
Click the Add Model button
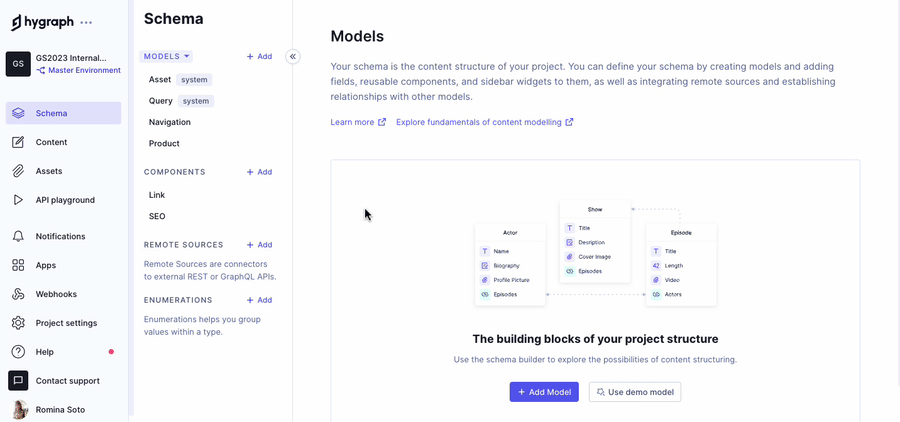coord(544,392)
